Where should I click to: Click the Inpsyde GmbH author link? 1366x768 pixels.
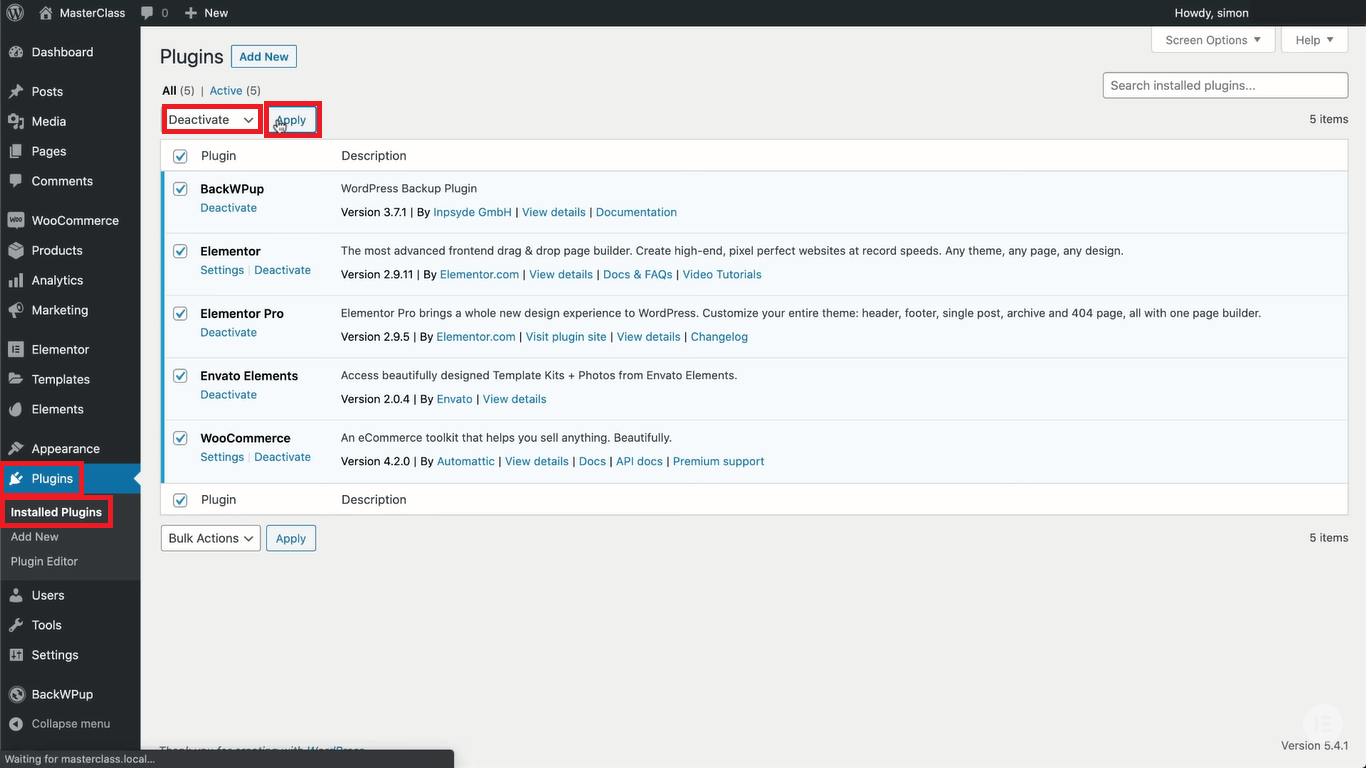coord(472,212)
